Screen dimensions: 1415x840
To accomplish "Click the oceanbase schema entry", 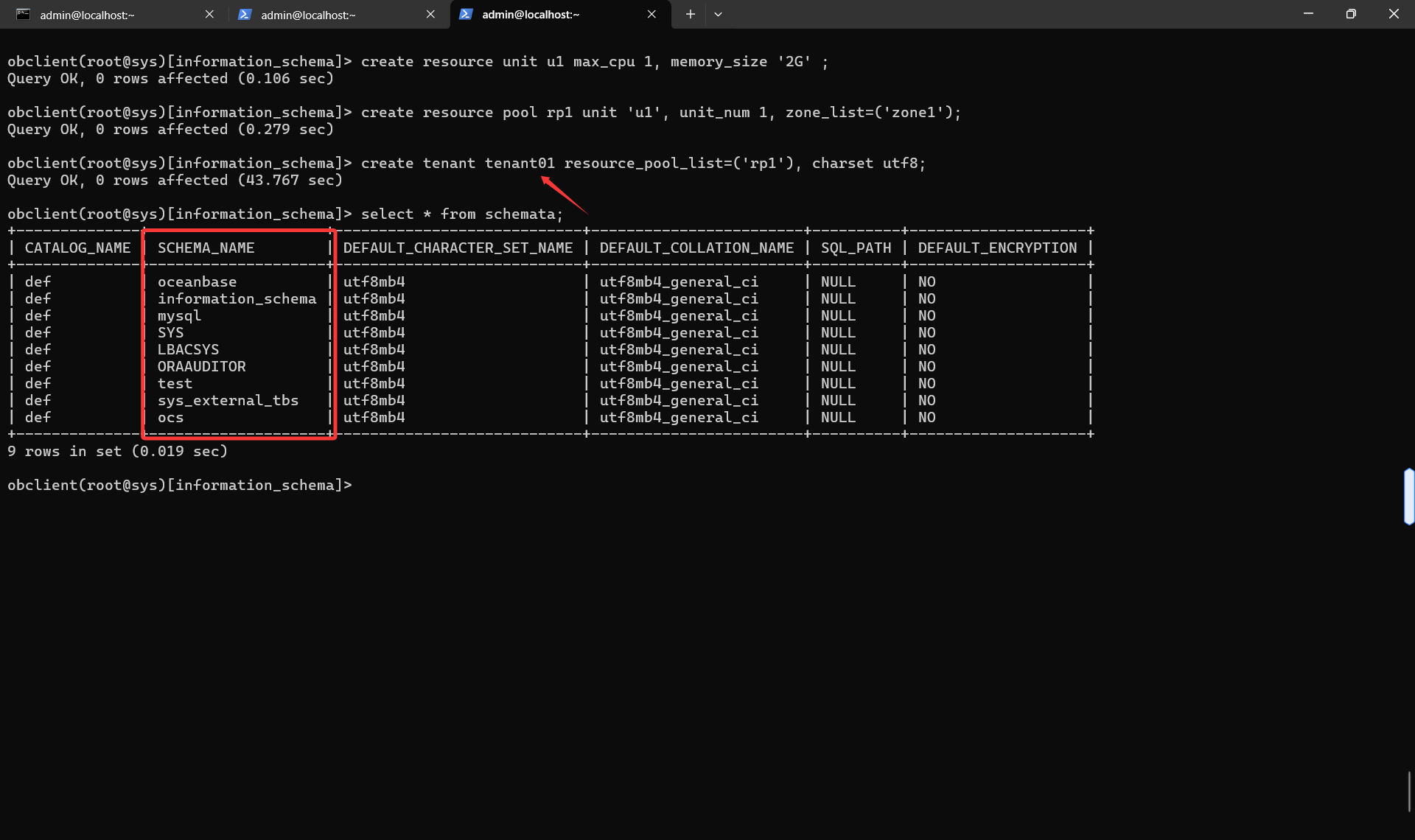I will [x=197, y=281].
